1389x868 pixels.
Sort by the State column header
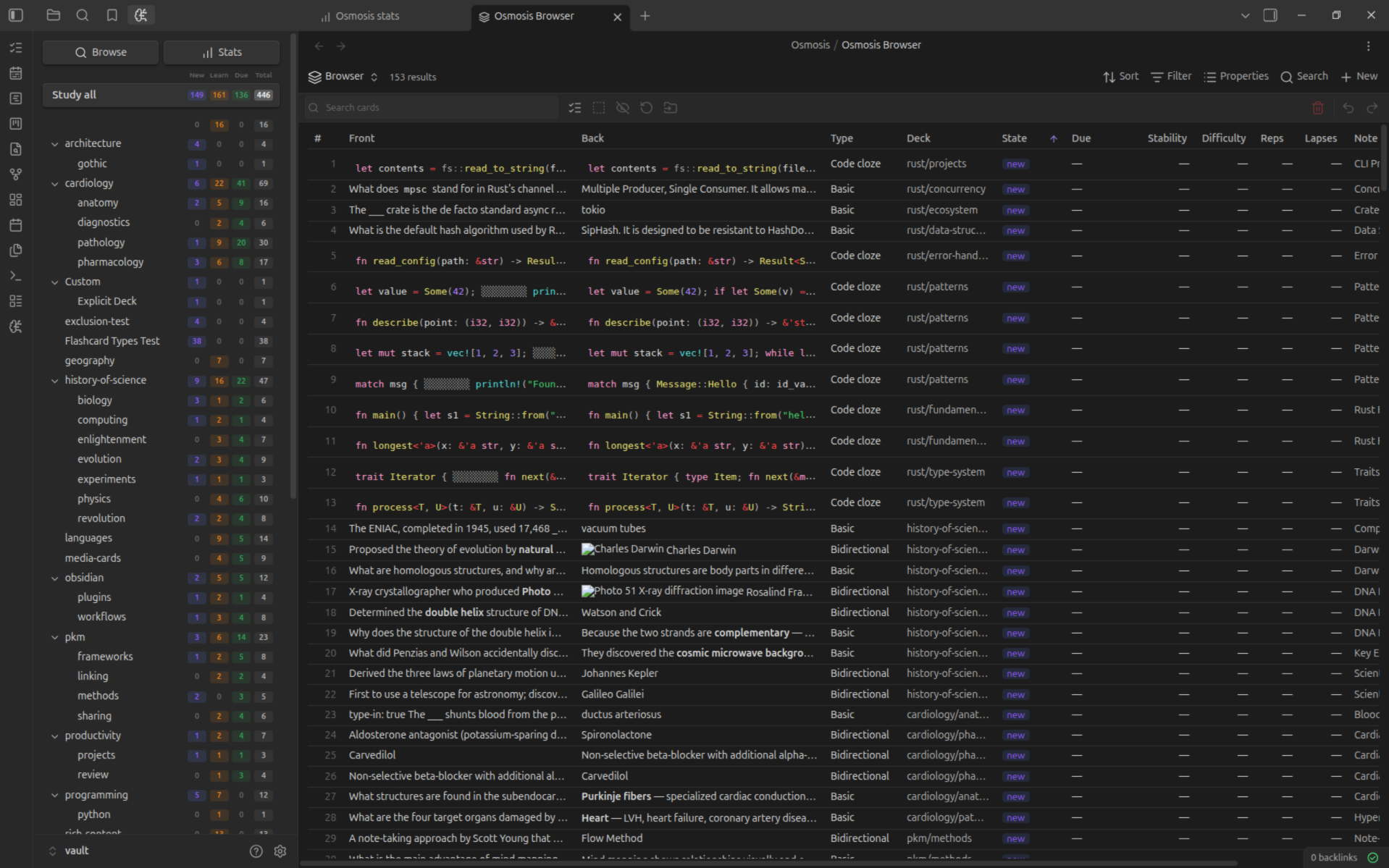pos(1014,138)
